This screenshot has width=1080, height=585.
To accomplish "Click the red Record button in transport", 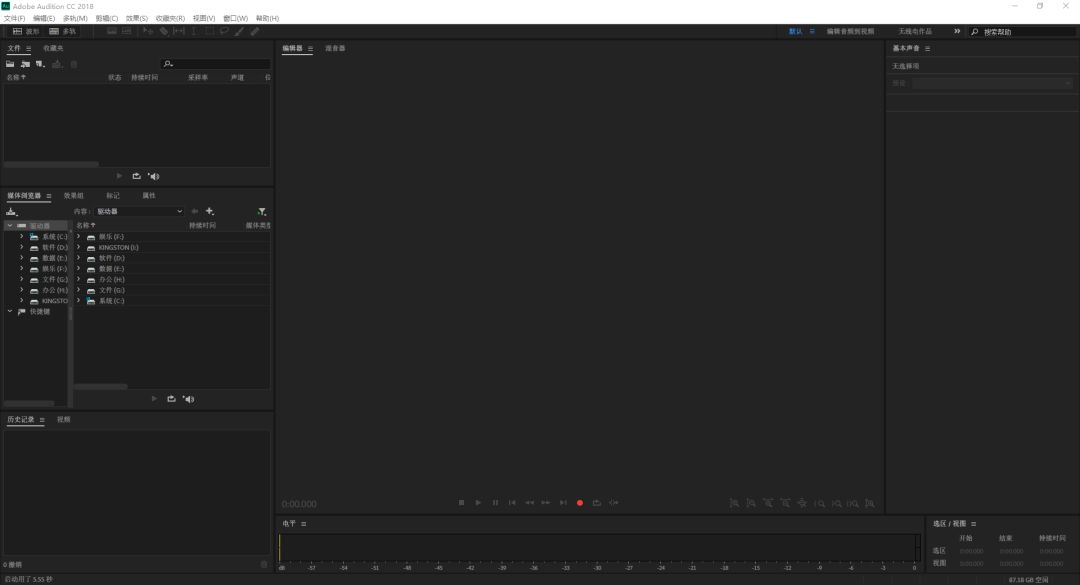I will (x=579, y=503).
